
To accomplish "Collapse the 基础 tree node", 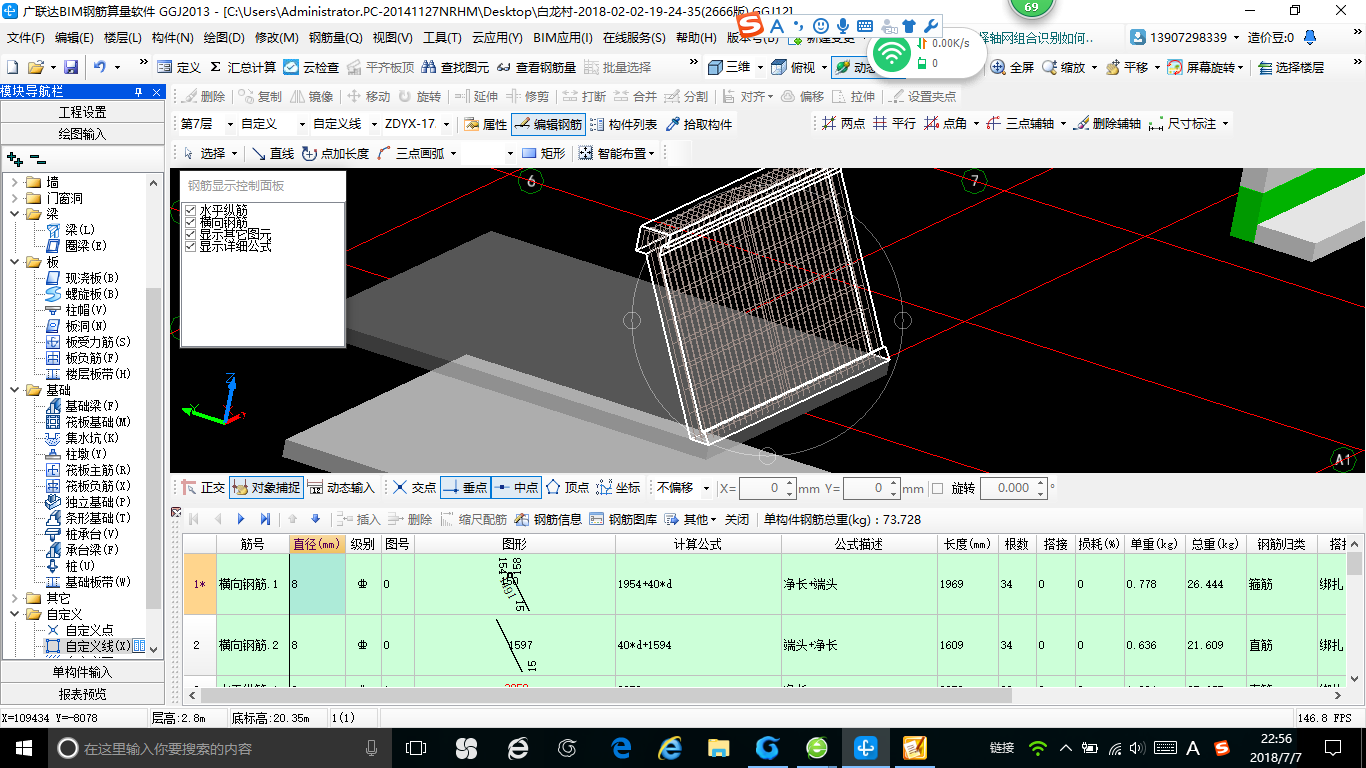I will pos(15,390).
